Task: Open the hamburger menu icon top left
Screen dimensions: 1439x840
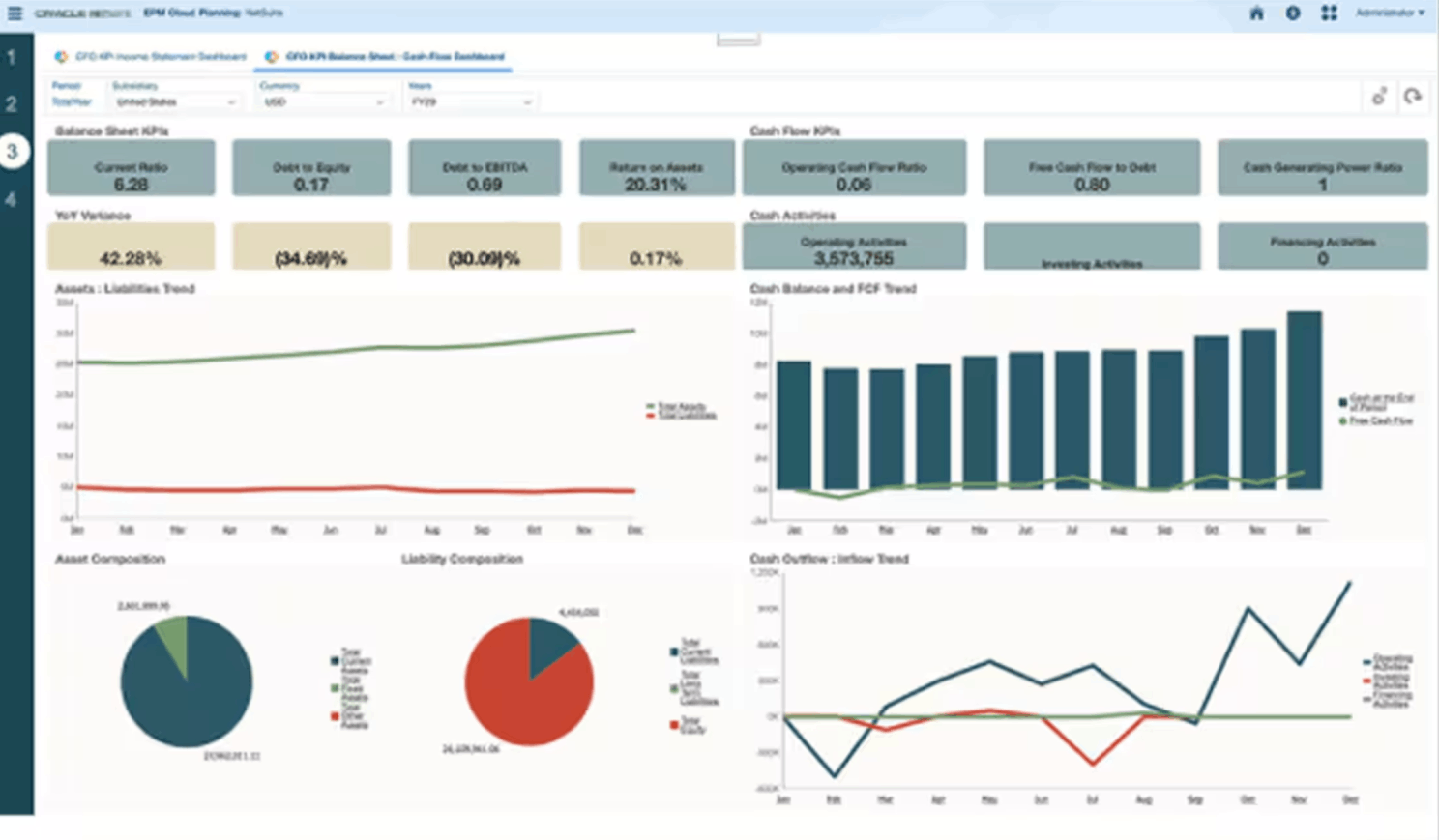Action: 14,14
